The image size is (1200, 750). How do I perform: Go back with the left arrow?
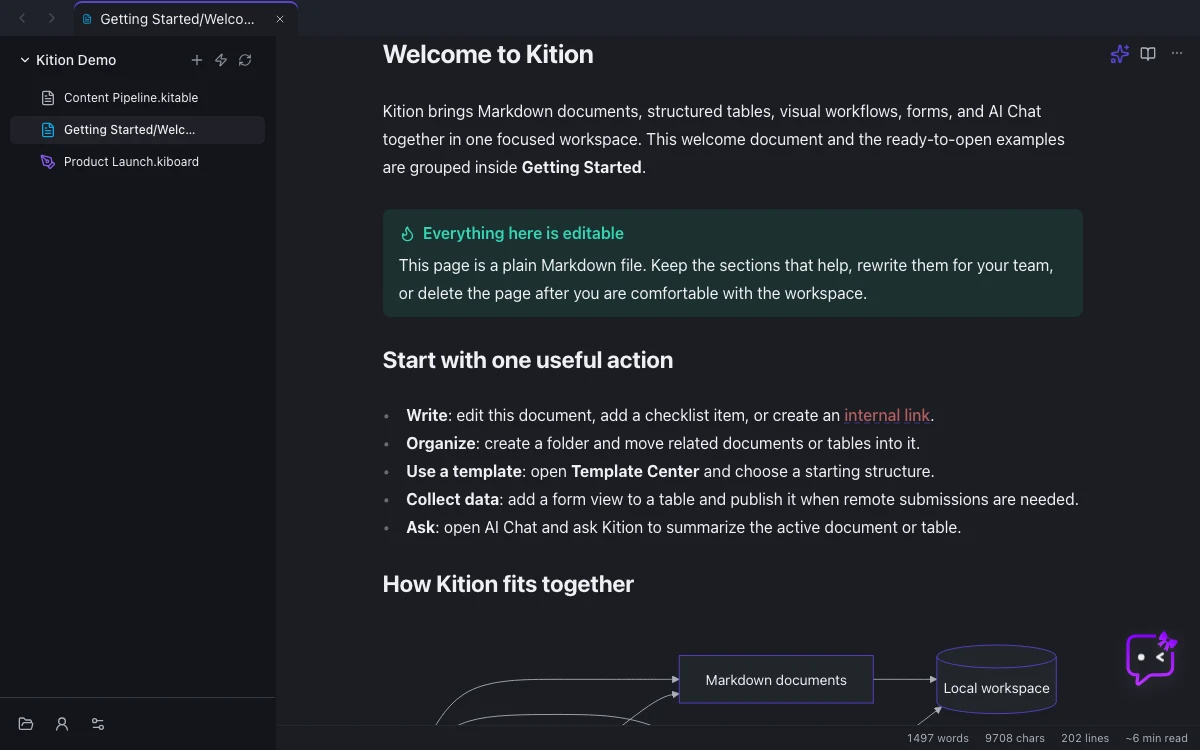(23, 18)
